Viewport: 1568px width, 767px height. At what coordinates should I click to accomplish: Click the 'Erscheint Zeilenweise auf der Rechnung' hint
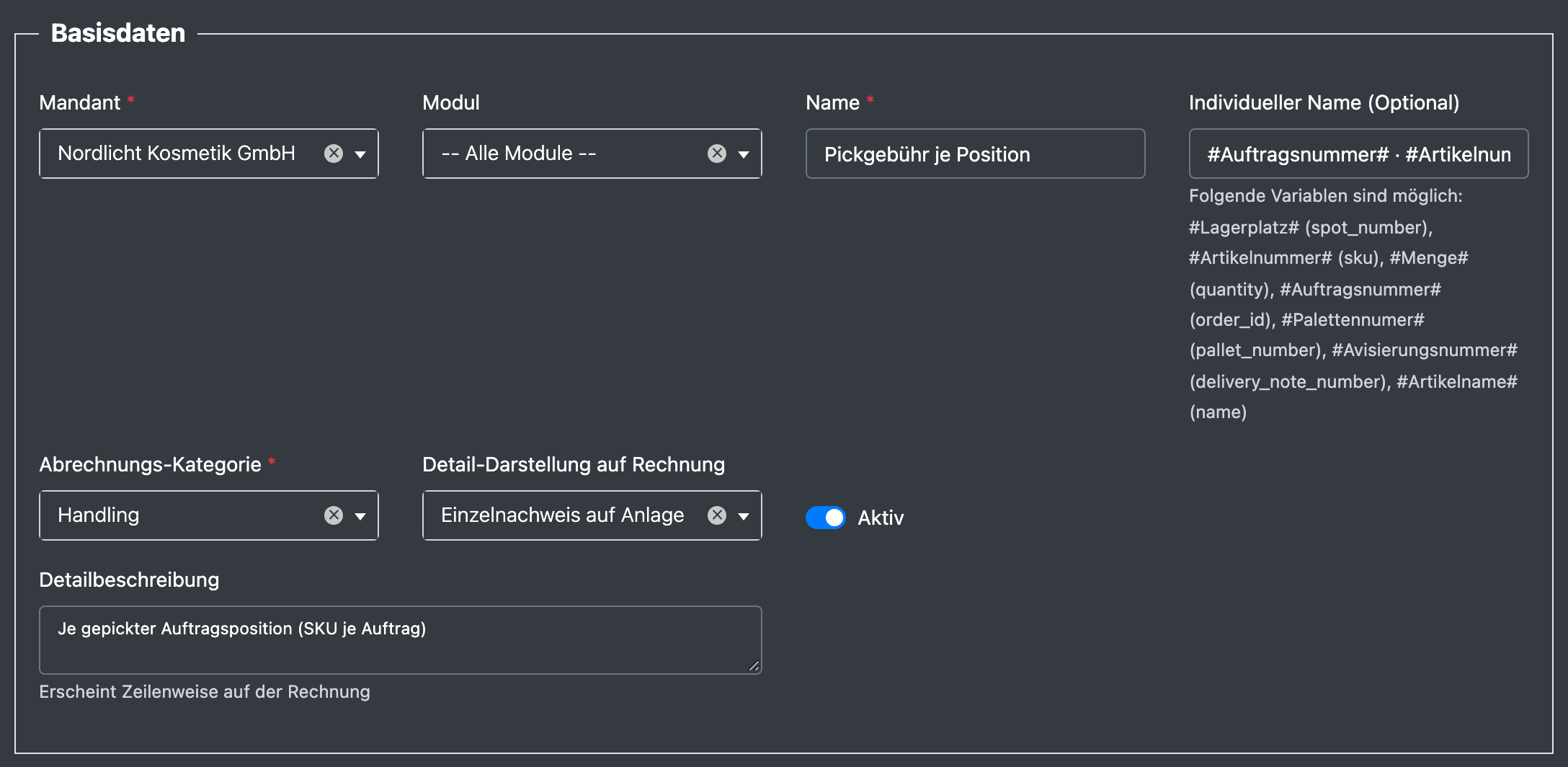pos(205,692)
